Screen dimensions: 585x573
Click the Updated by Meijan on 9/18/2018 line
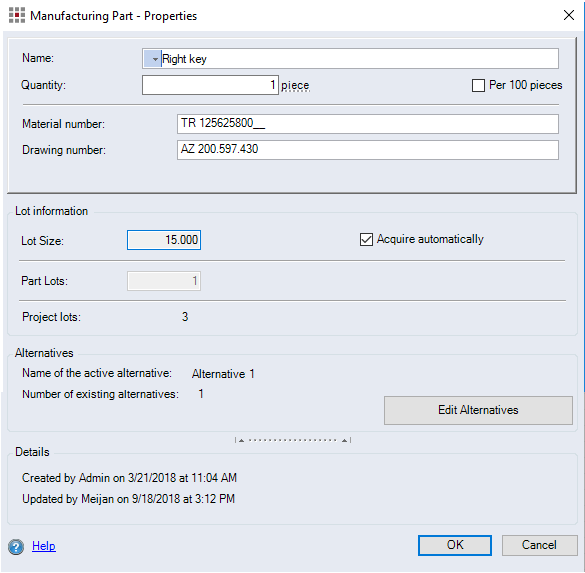pyautogui.click(x=128, y=499)
